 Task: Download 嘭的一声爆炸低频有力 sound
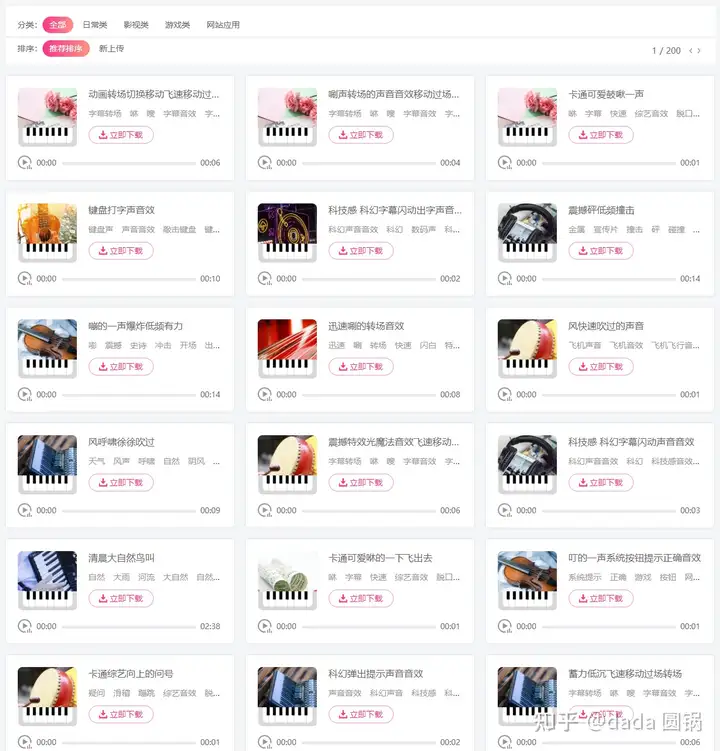pos(121,366)
